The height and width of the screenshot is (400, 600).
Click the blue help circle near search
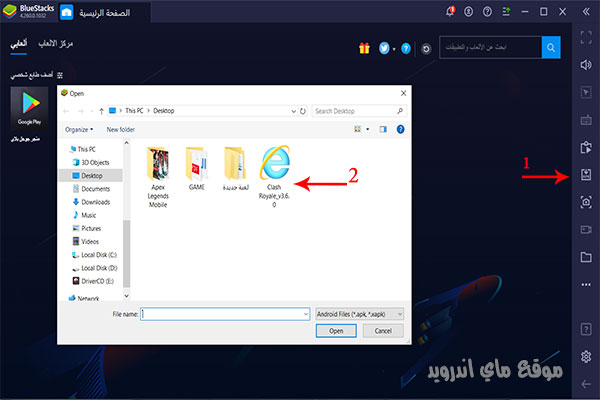click(x=406, y=49)
